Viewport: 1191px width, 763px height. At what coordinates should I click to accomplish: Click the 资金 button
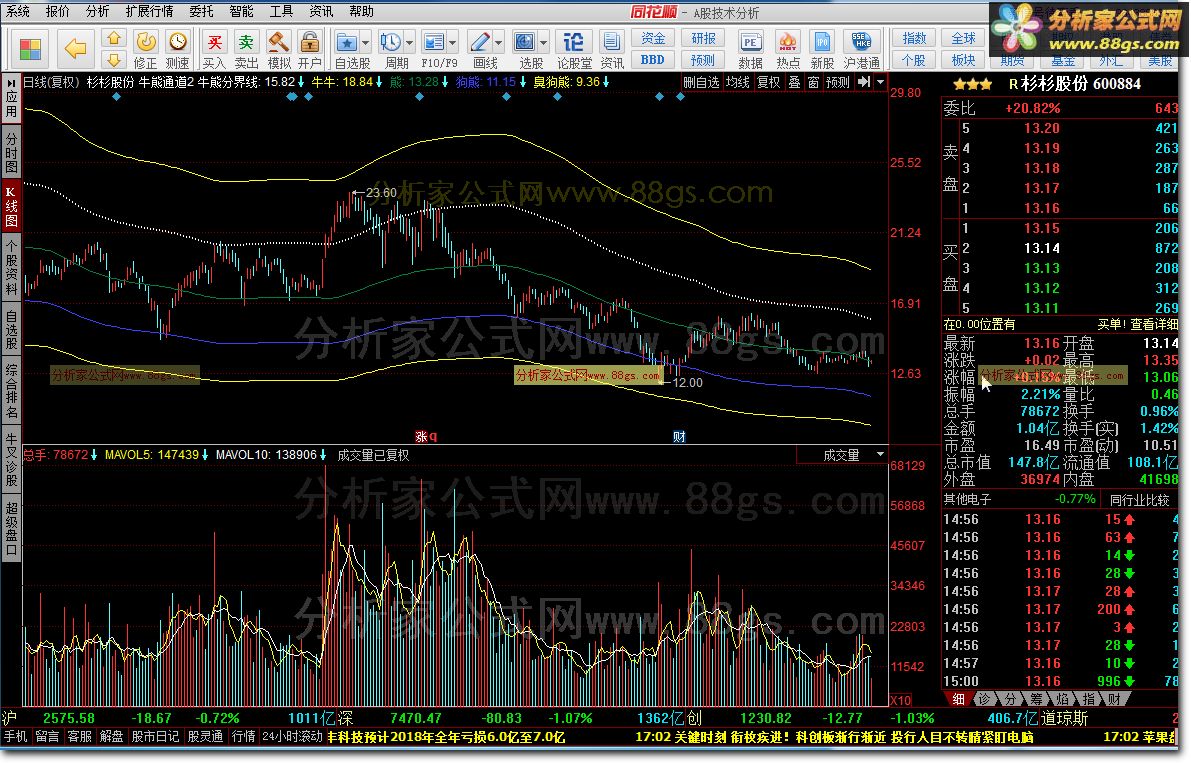pyautogui.click(x=652, y=39)
